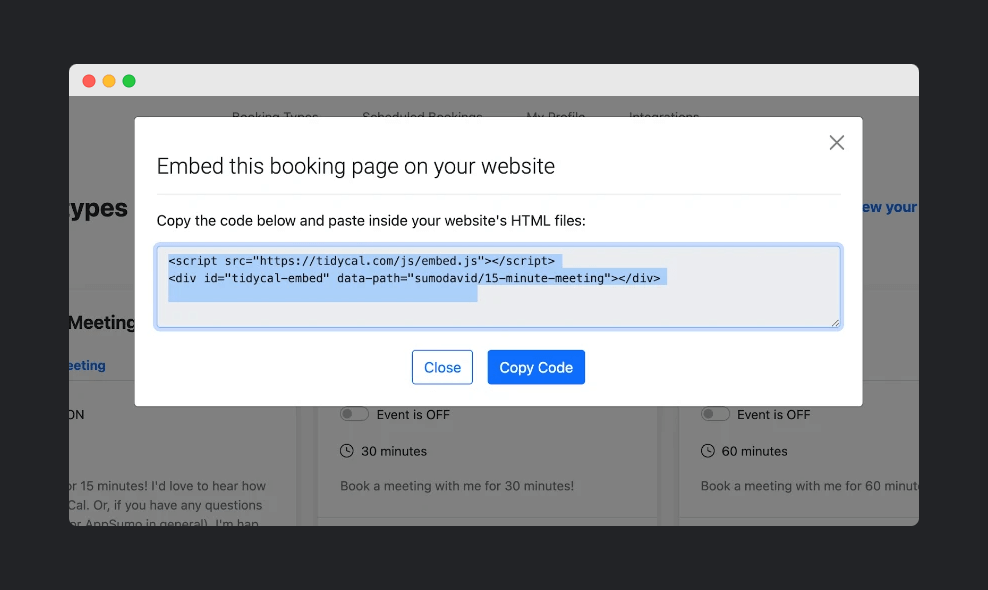The image size is (988, 590).
Task: Click the script tag line in the embed code
Action: [362, 261]
